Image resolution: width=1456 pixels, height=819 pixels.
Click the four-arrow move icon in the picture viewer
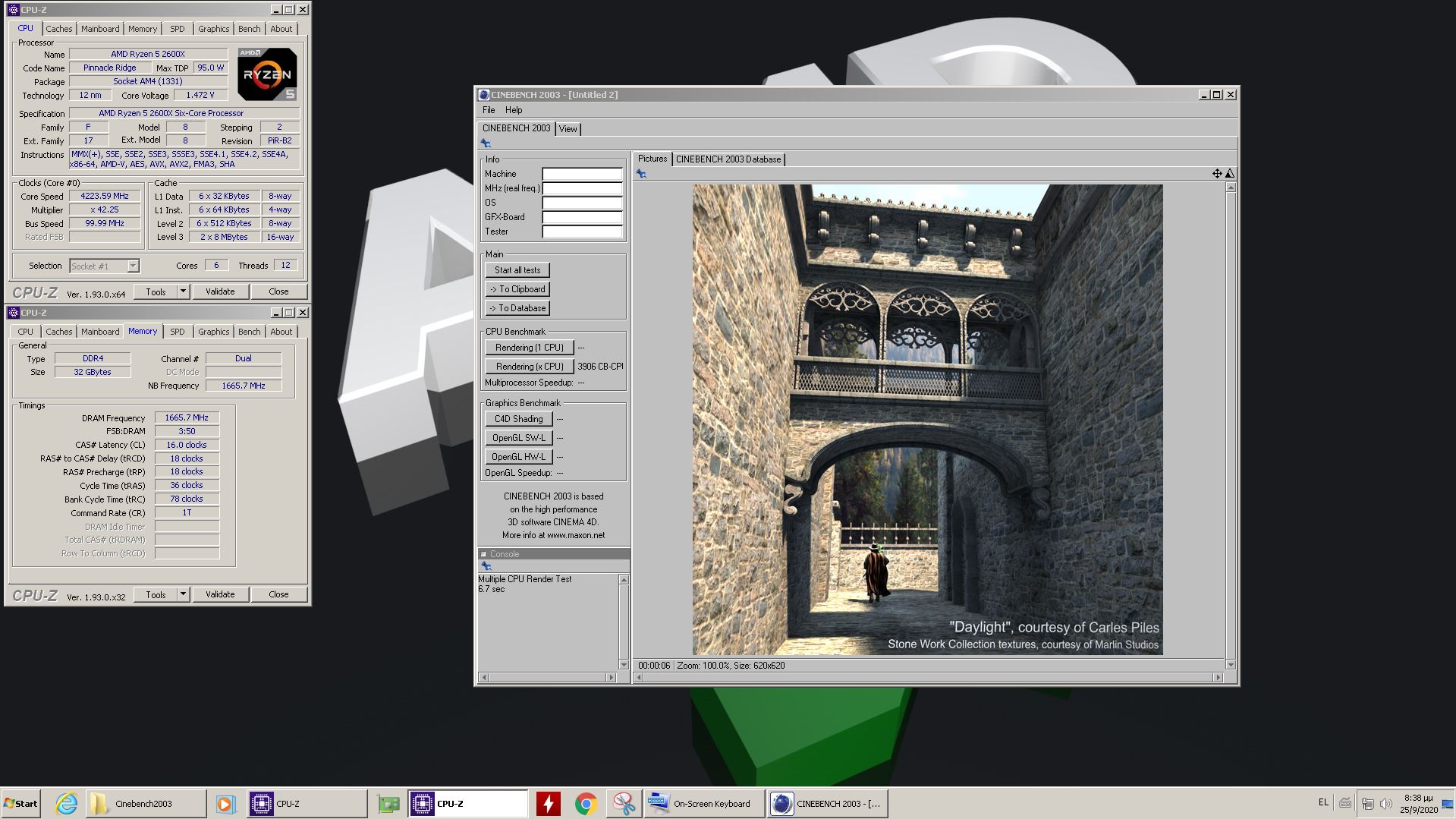click(1217, 174)
